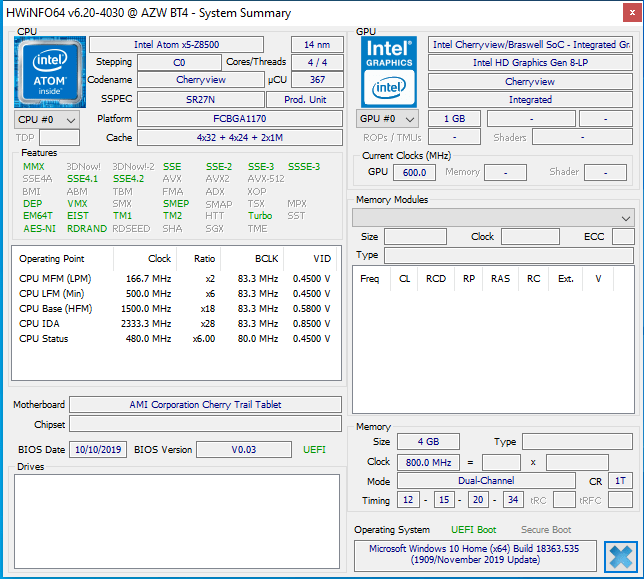This screenshot has width=644, height=579.
Task: Select the SSPEC SR27N value
Action: click(x=200, y=99)
